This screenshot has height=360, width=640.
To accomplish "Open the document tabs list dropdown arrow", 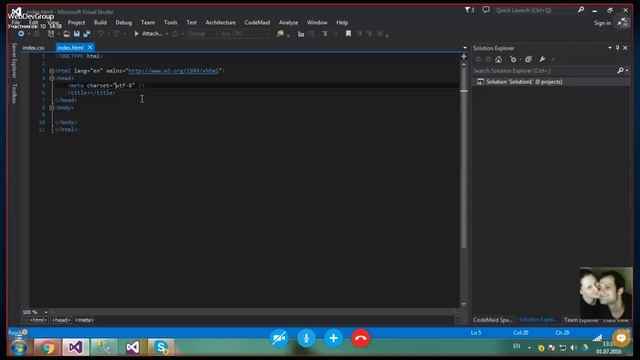I will pyautogui.click(x=464, y=48).
